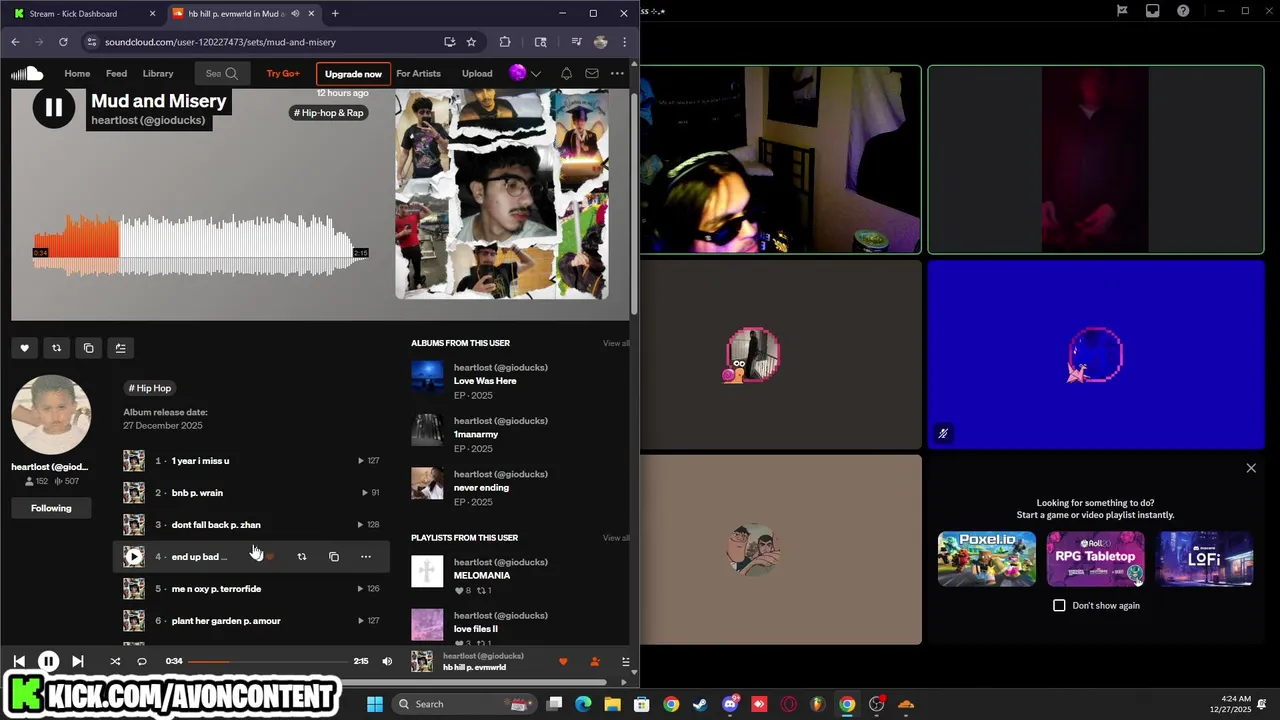Open the 1manarmy album
This screenshot has height=720, width=1280.
476,434
